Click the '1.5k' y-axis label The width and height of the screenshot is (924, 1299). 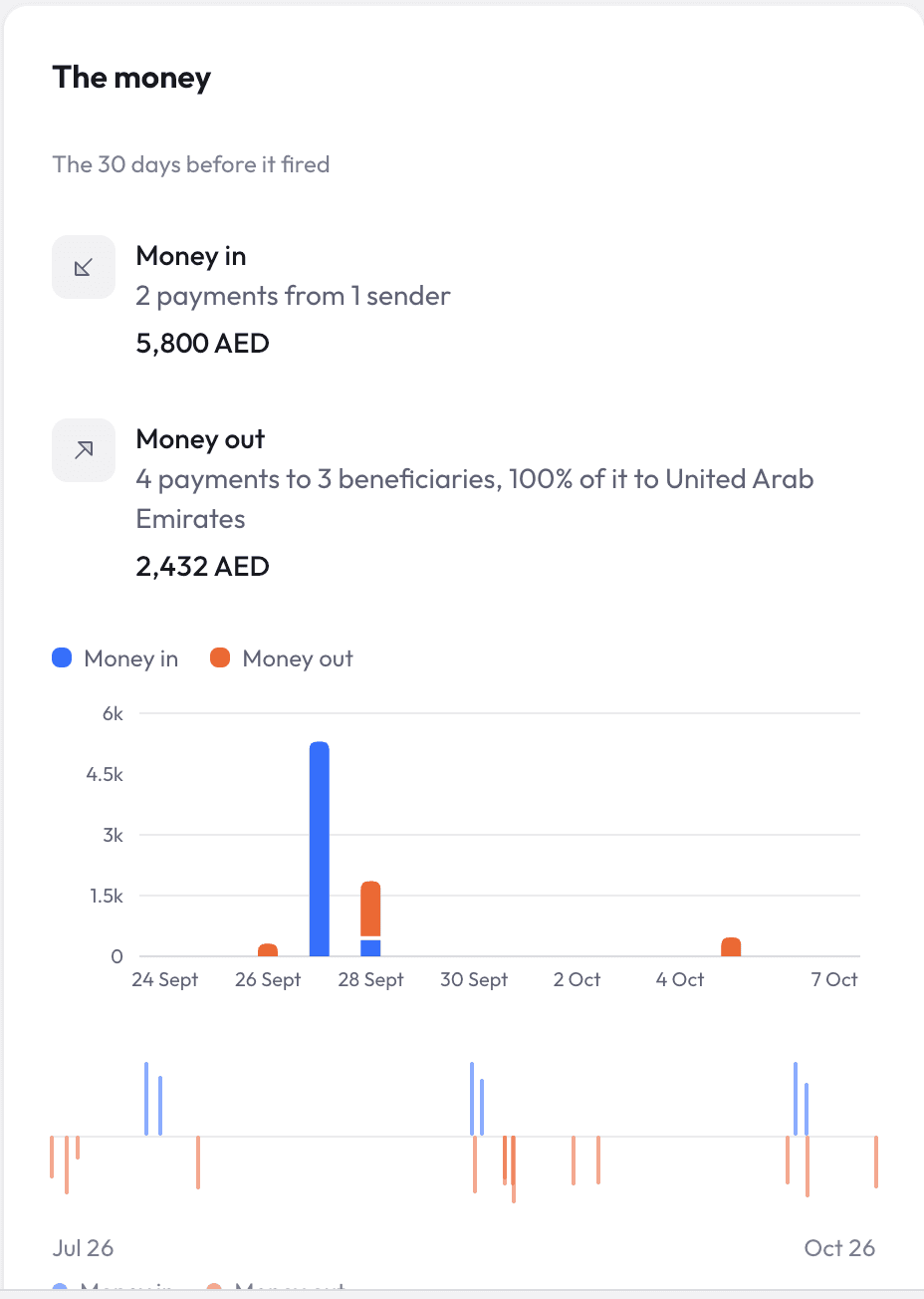105,896
